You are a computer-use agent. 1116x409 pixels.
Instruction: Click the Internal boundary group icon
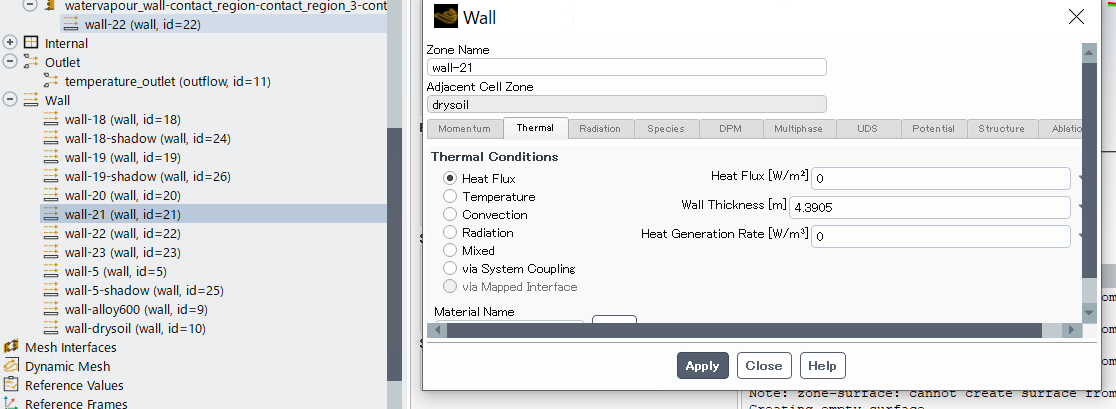(31, 43)
